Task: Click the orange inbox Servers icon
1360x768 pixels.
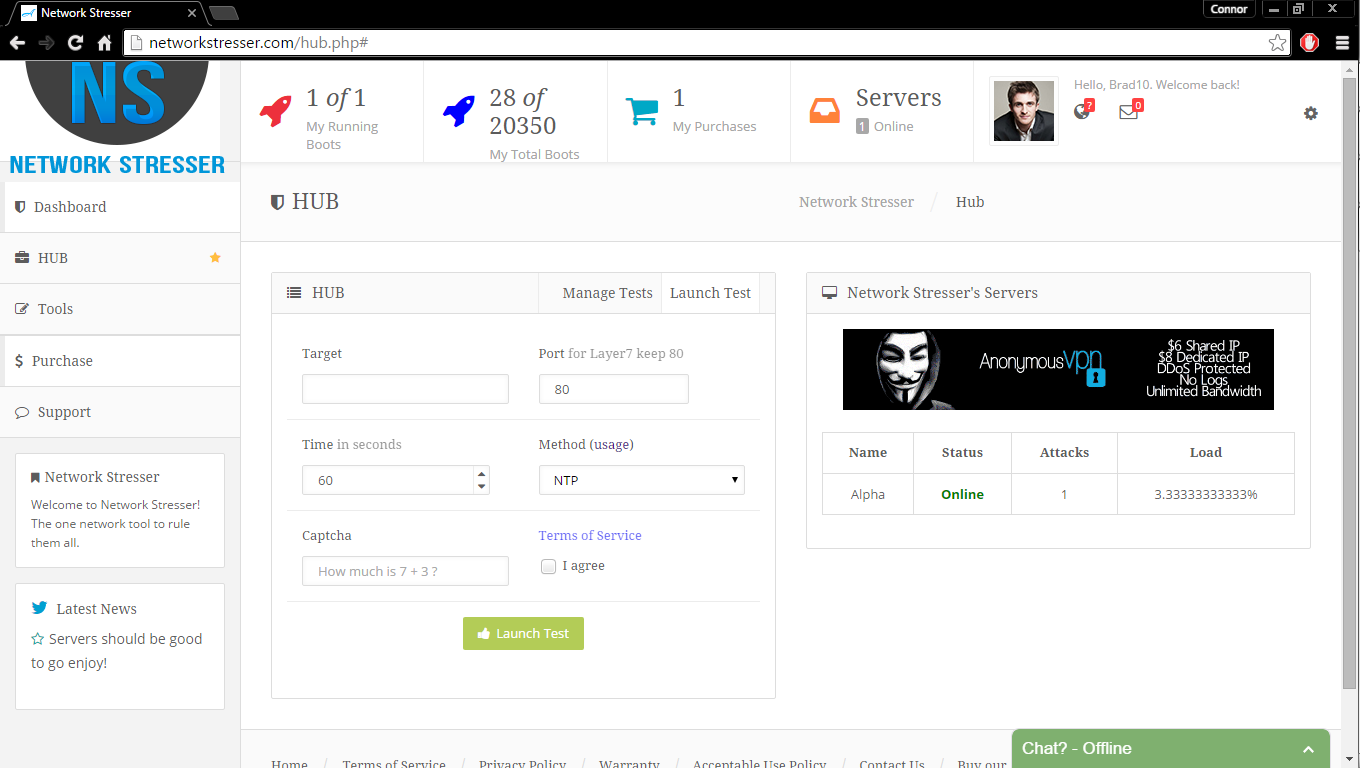Action: click(825, 111)
